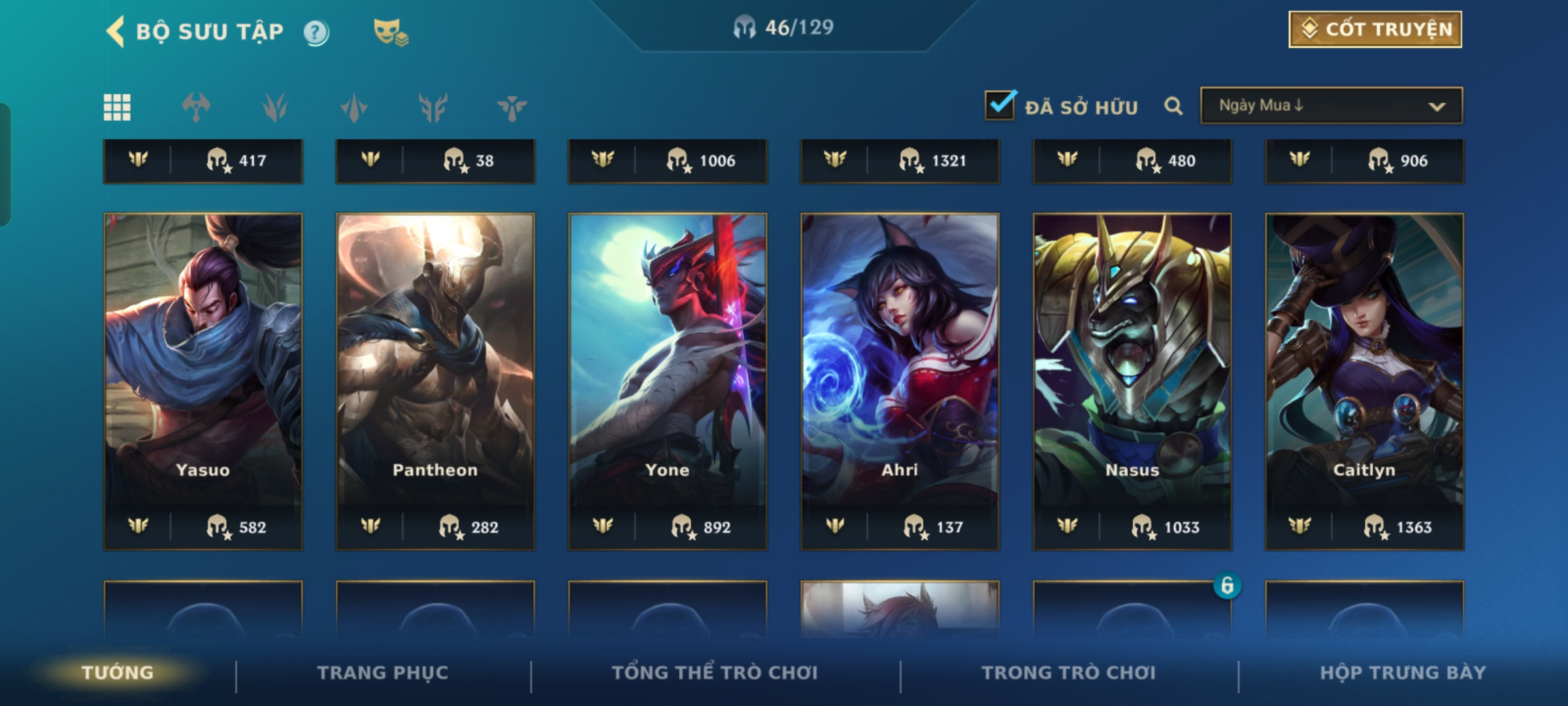Screen dimensions: 1568x706
Task: Open the mask and coins shop icon
Action: [391, 32]
